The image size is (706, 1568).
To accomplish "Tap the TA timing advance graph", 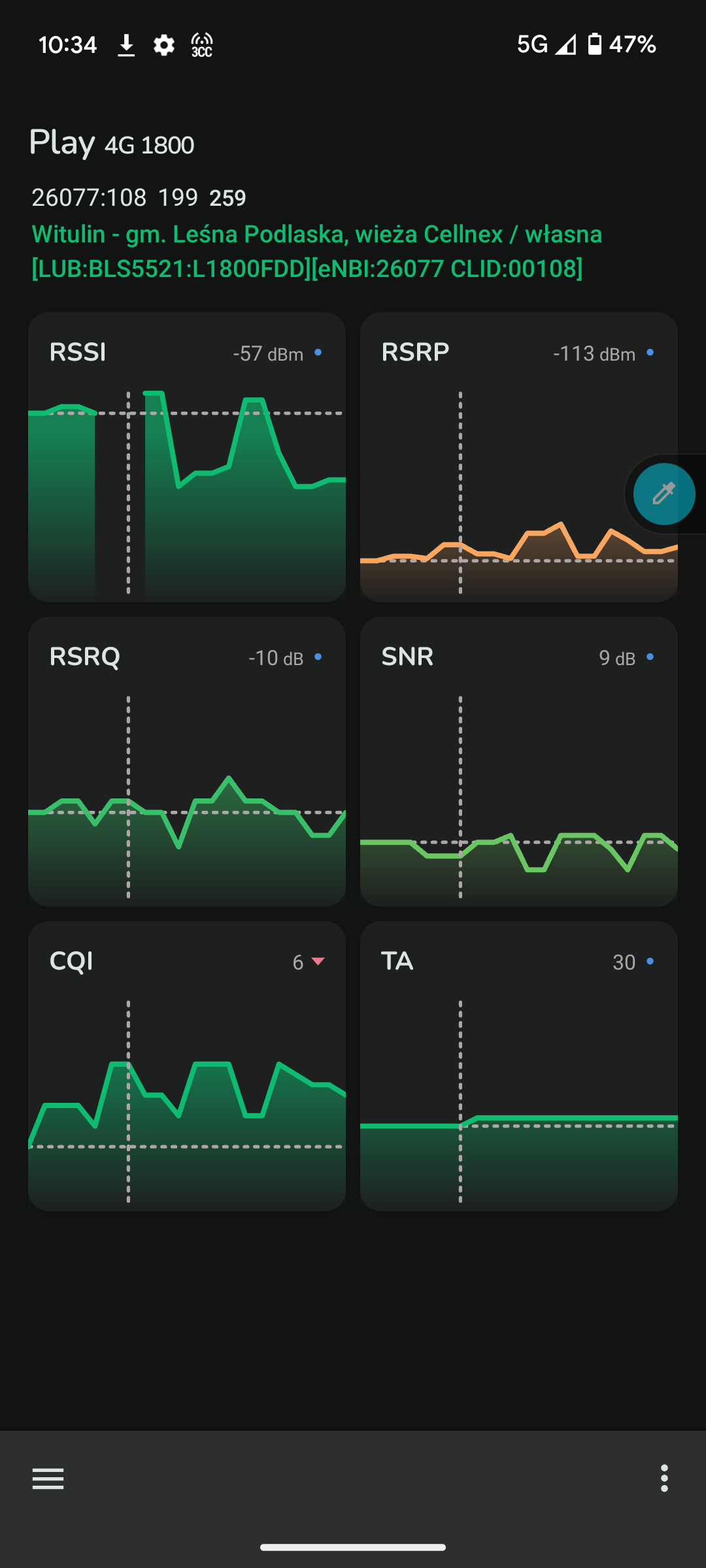I will (519, 1066).
